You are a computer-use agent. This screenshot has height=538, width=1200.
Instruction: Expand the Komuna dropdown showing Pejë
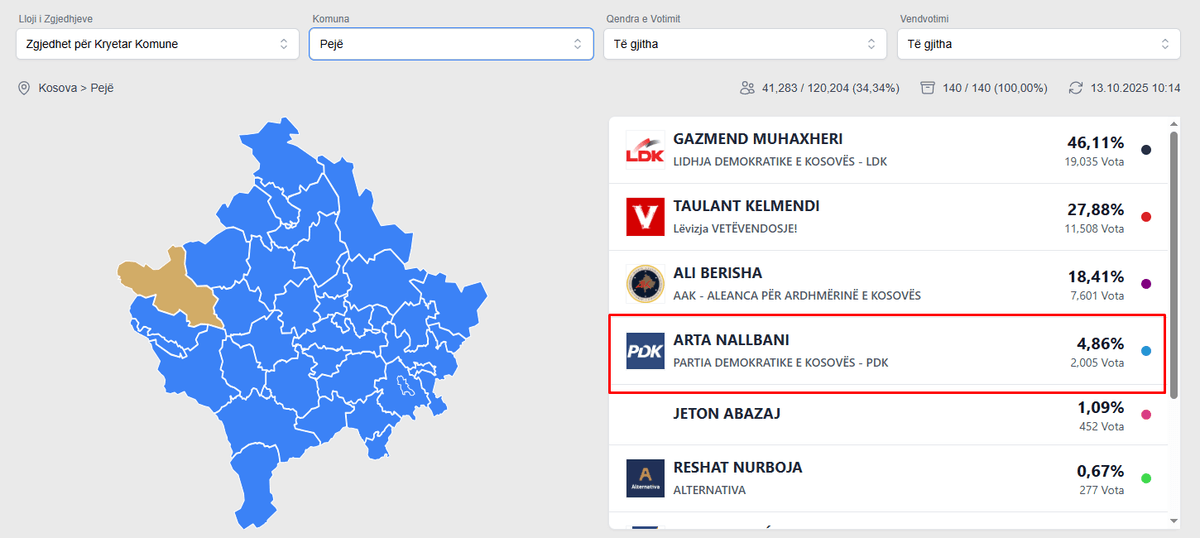coord(450,44)
